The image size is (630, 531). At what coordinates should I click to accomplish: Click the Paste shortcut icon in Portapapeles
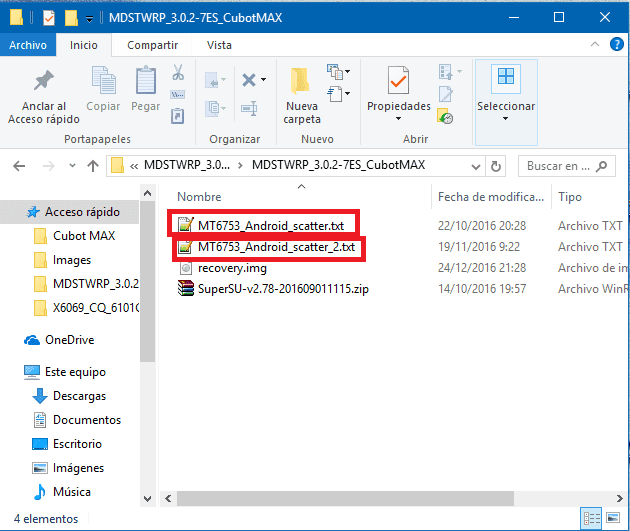[178, 116]
